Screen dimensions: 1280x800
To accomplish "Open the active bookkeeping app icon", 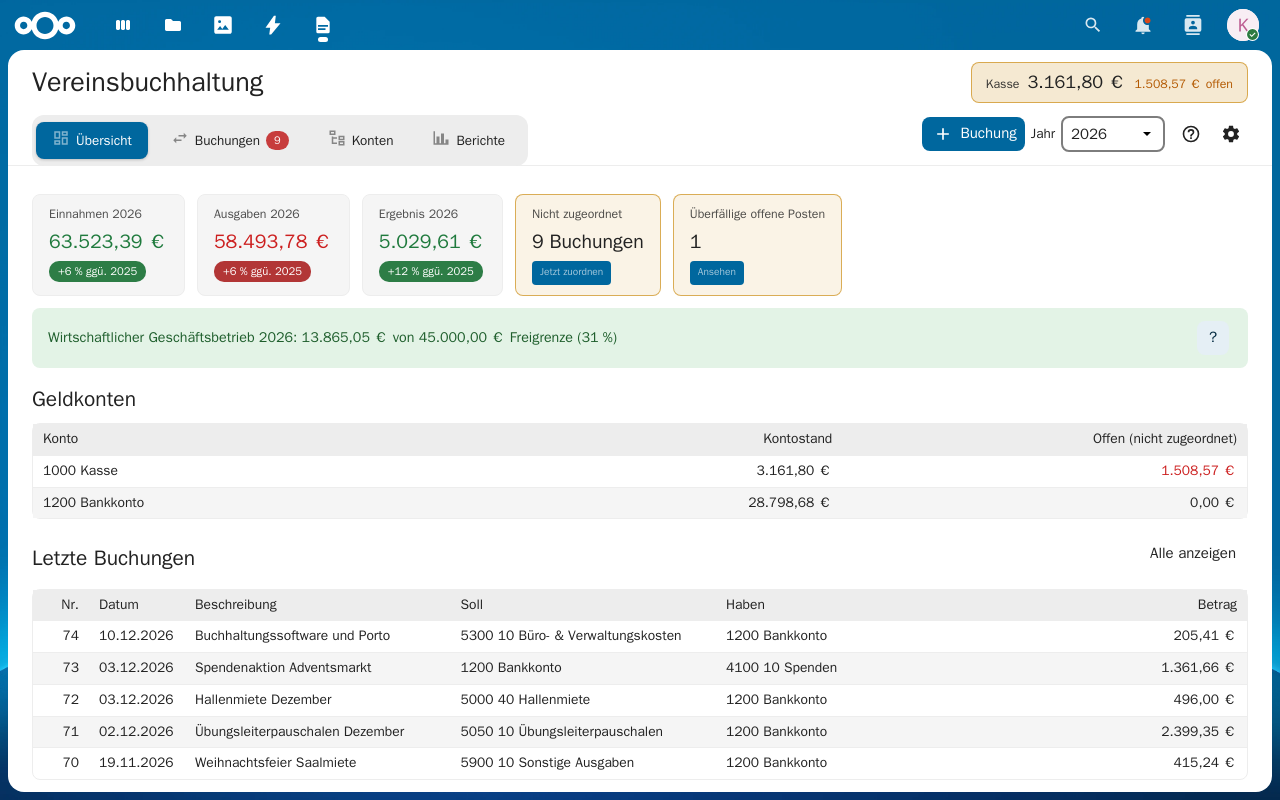I will (322, 26).
